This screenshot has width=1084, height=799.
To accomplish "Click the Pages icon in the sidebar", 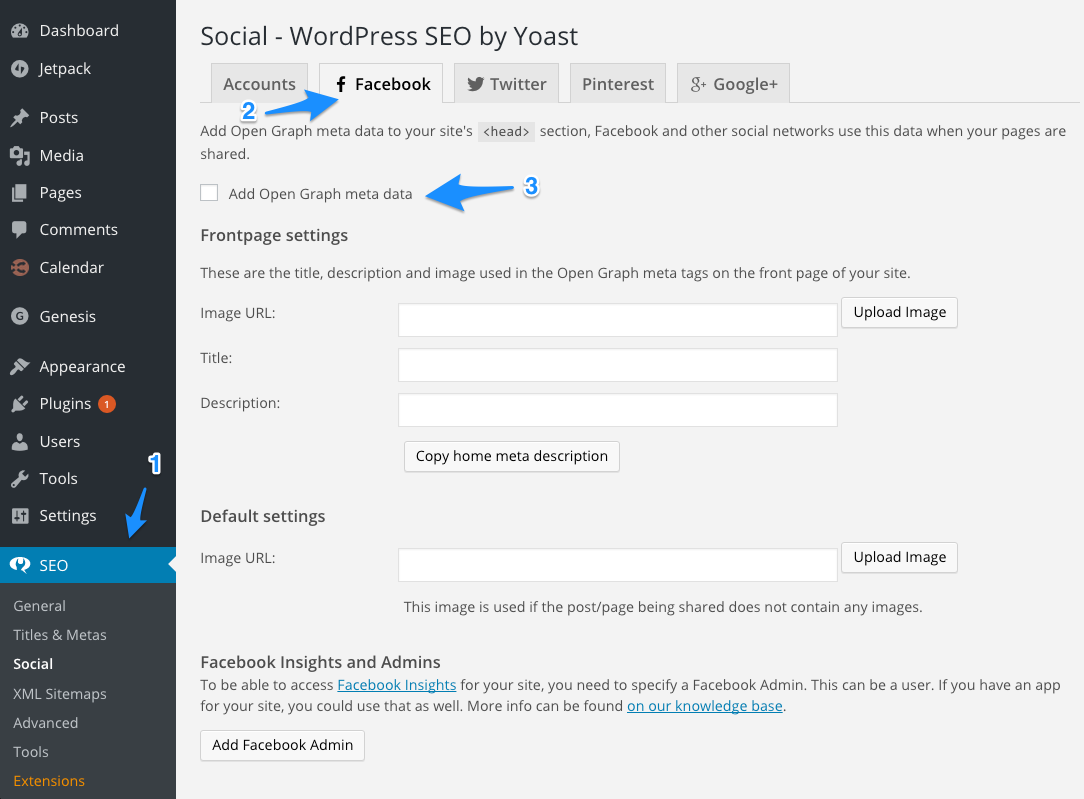I will pyautogui.click(x=20, y=193).
